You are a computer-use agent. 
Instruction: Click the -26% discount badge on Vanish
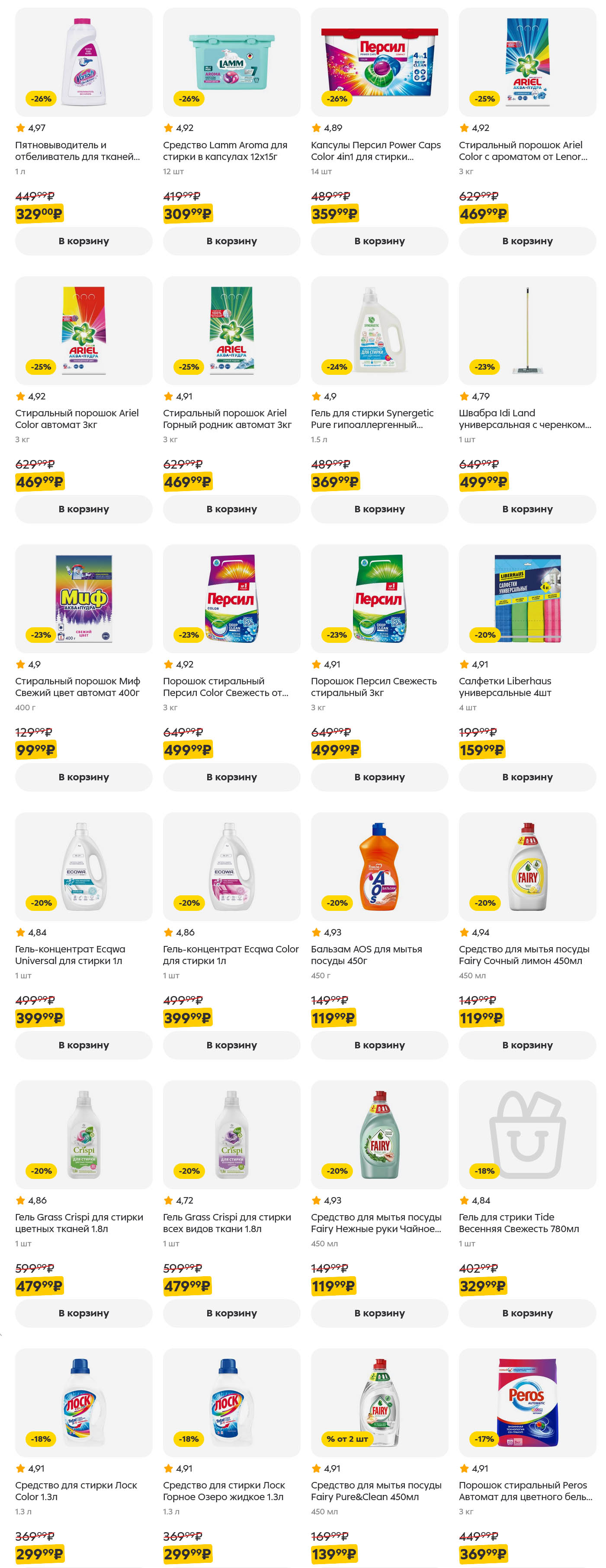42,99
